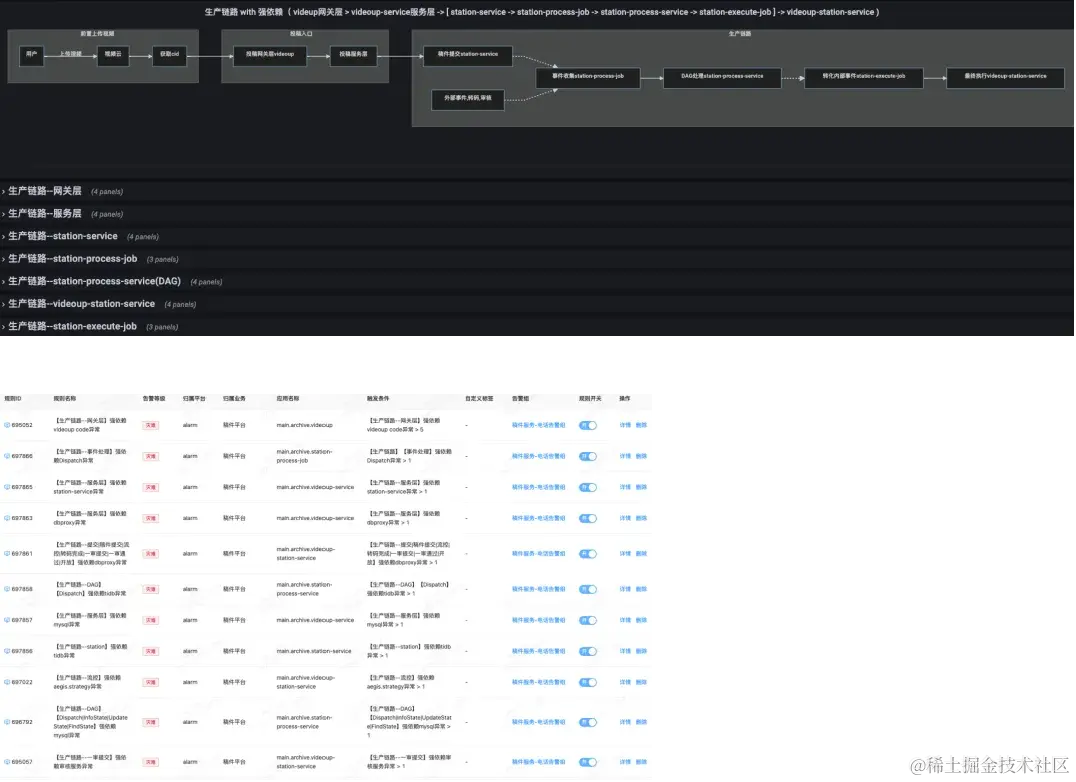Screen dimensions: 1076x782
Task: Click the 应用名称 column header
Action: [288, 399]
